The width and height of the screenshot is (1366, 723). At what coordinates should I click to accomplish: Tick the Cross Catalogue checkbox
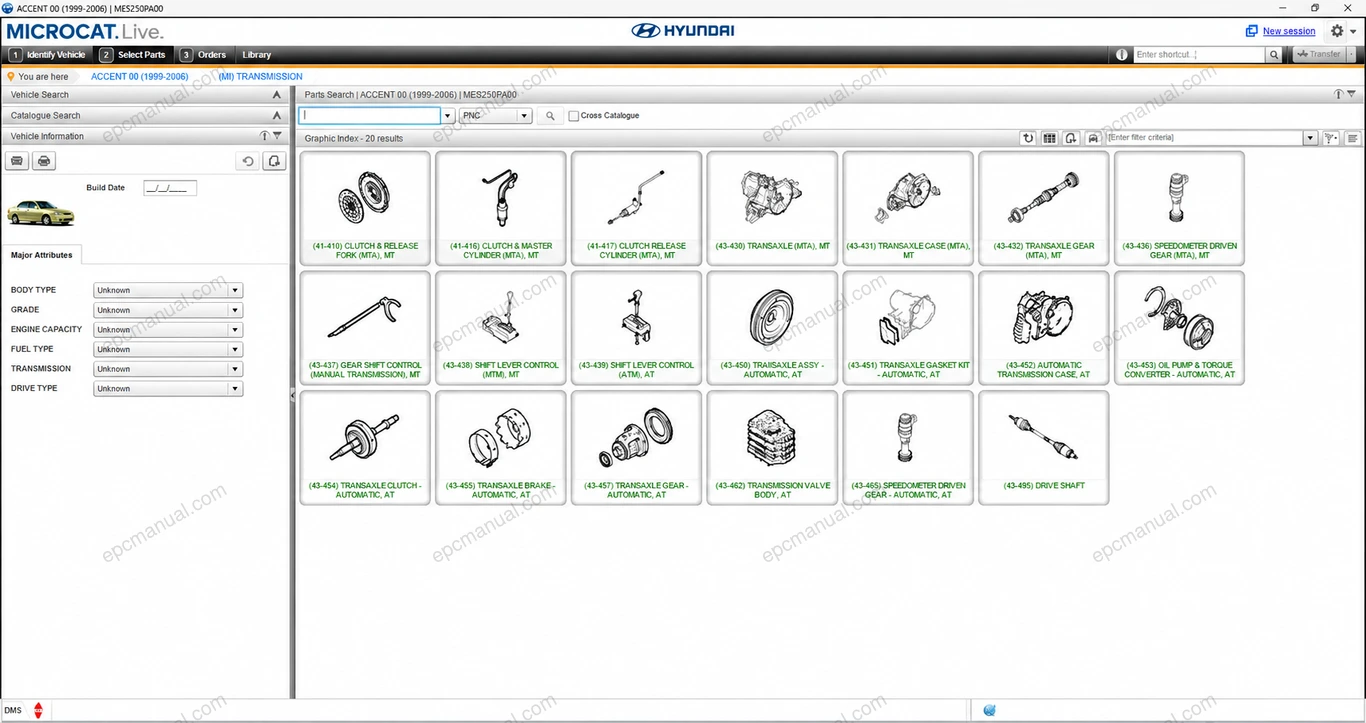tap(573, 116)
